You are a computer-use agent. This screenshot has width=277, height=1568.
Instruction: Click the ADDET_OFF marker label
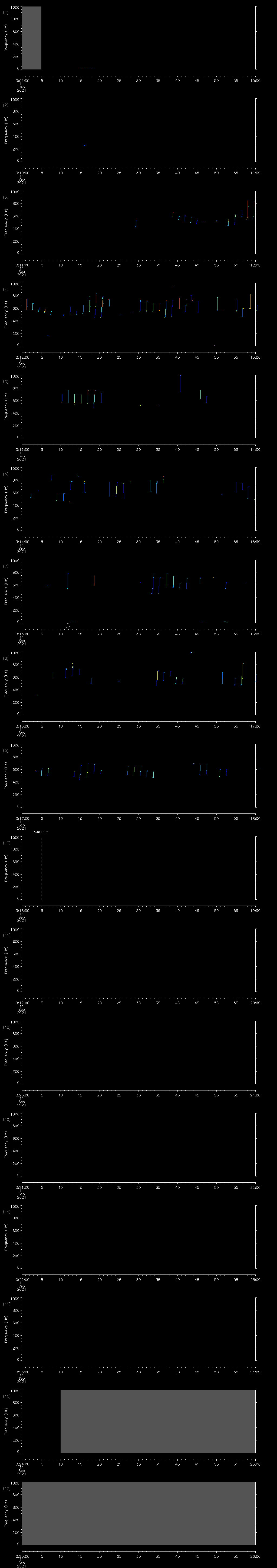pos(41,831)
